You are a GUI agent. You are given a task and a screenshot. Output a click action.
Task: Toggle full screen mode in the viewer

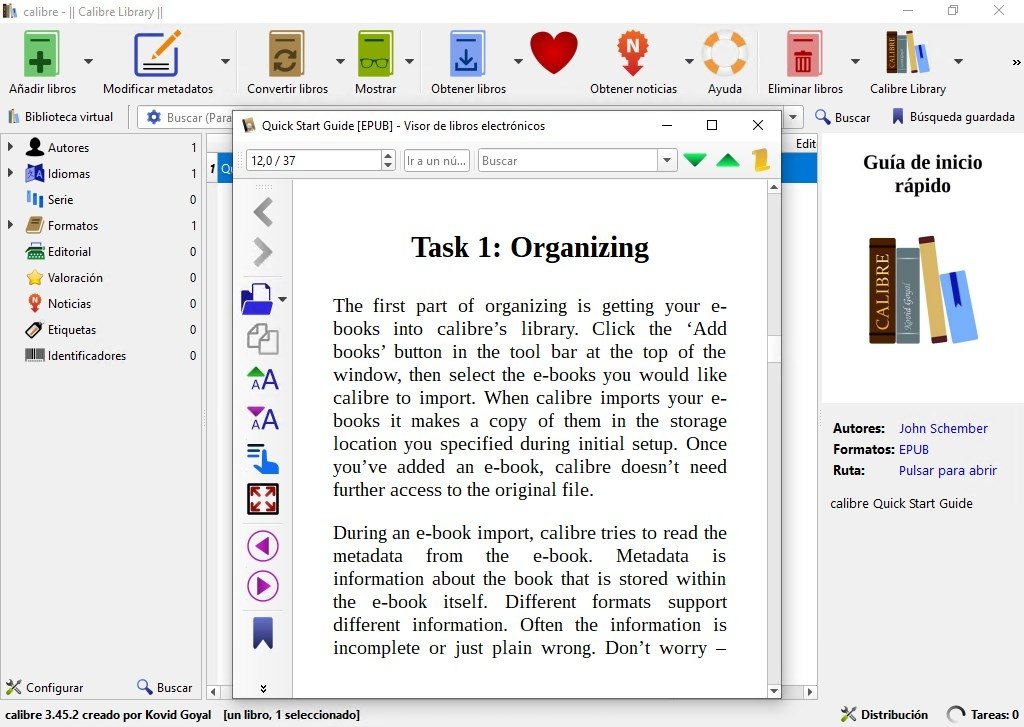point(263,499)
